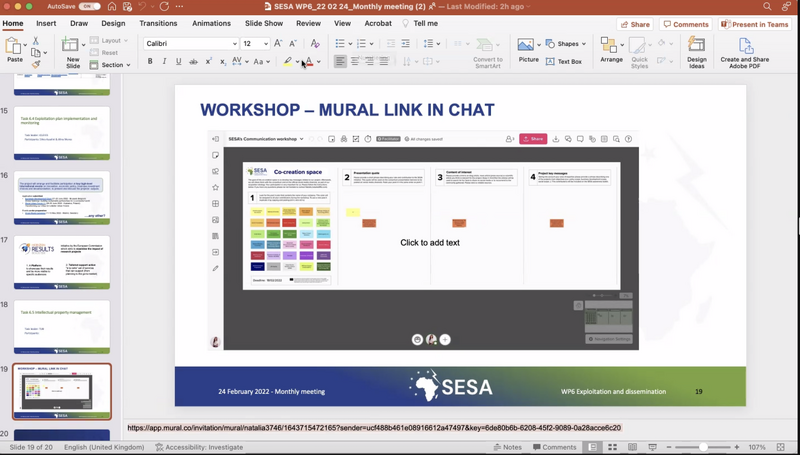Open the Transitions tab
Viewport: 800px width, 455px height.
(158, 23)
